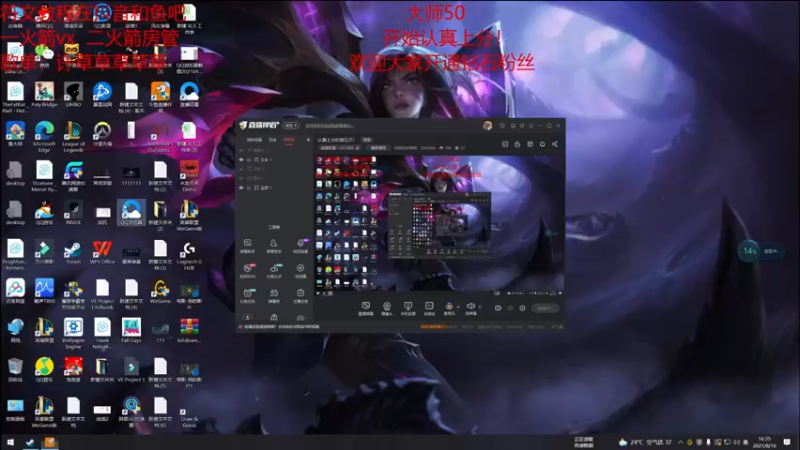Open the mode pill dropdown beside the app logo

point(291,126)
